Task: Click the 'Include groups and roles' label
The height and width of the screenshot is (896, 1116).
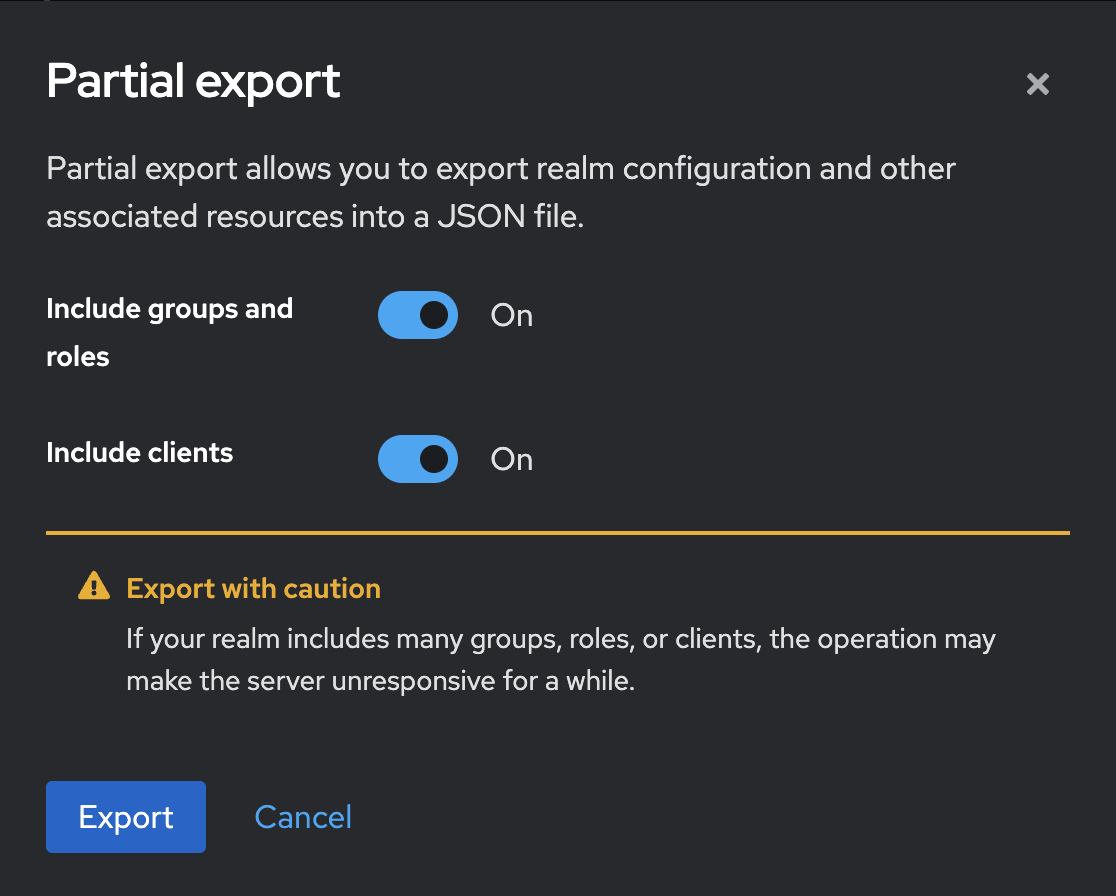Action: pyautogui.click(x=169, y=332)
